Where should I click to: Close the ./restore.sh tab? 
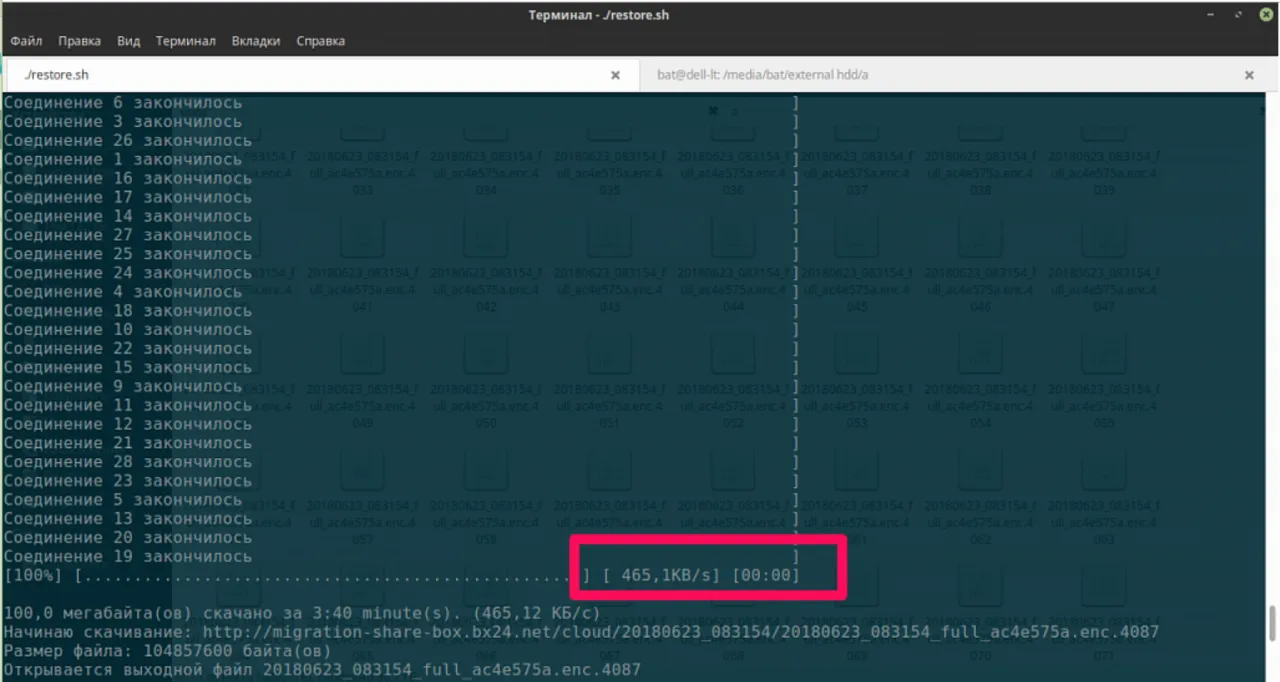click(x=615, y=75)
